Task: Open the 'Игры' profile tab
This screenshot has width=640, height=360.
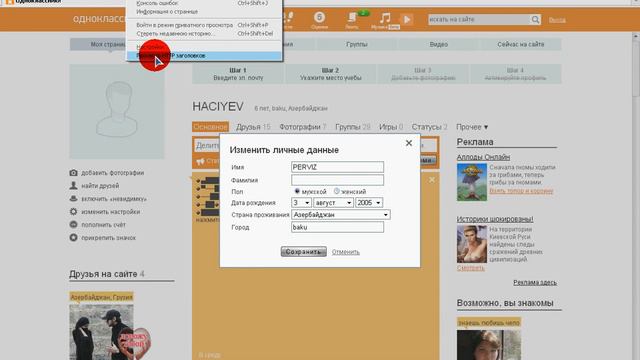Action: pos(391,127)
